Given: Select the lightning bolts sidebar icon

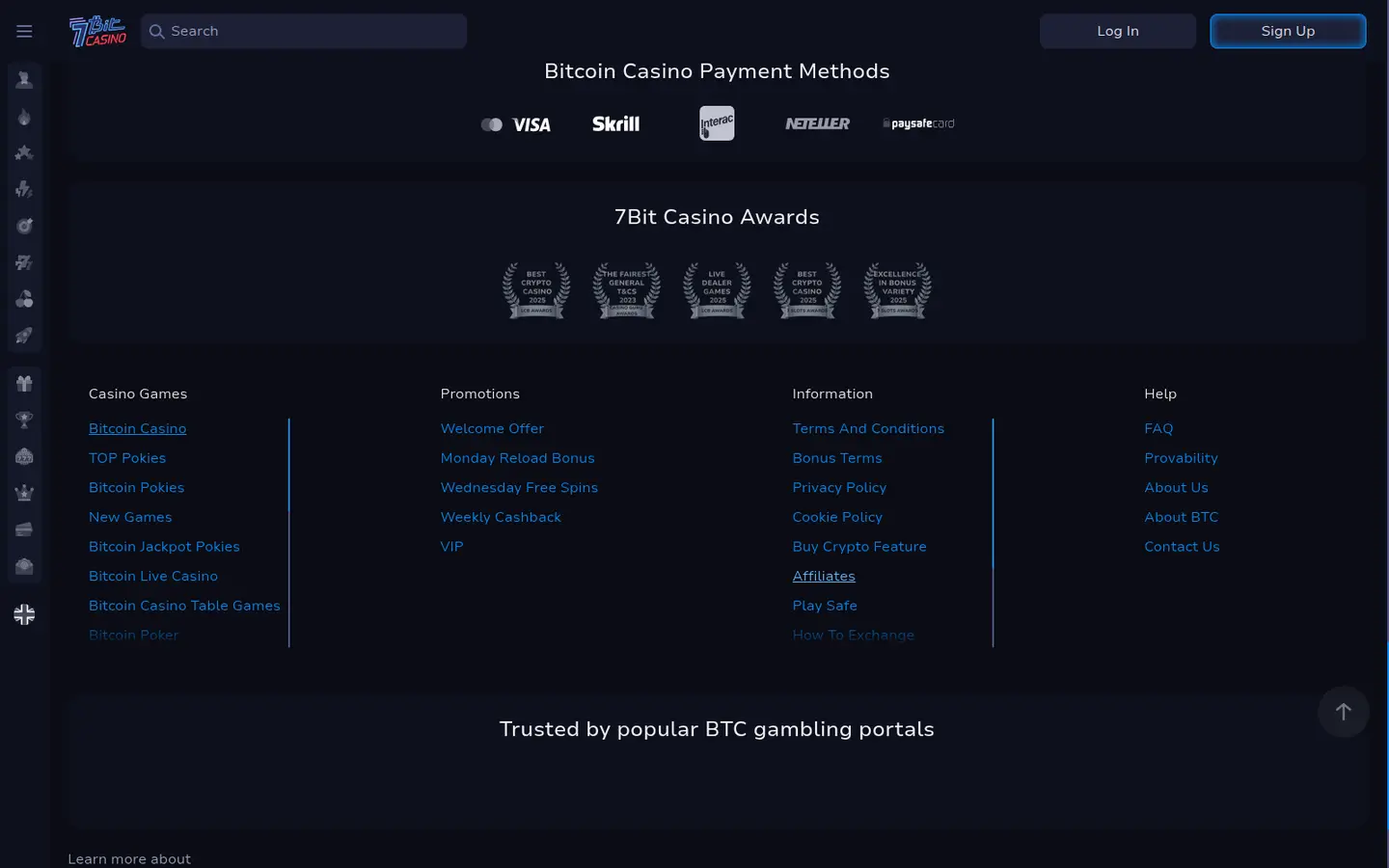Looking at the screenshot, I should (24, 189).
